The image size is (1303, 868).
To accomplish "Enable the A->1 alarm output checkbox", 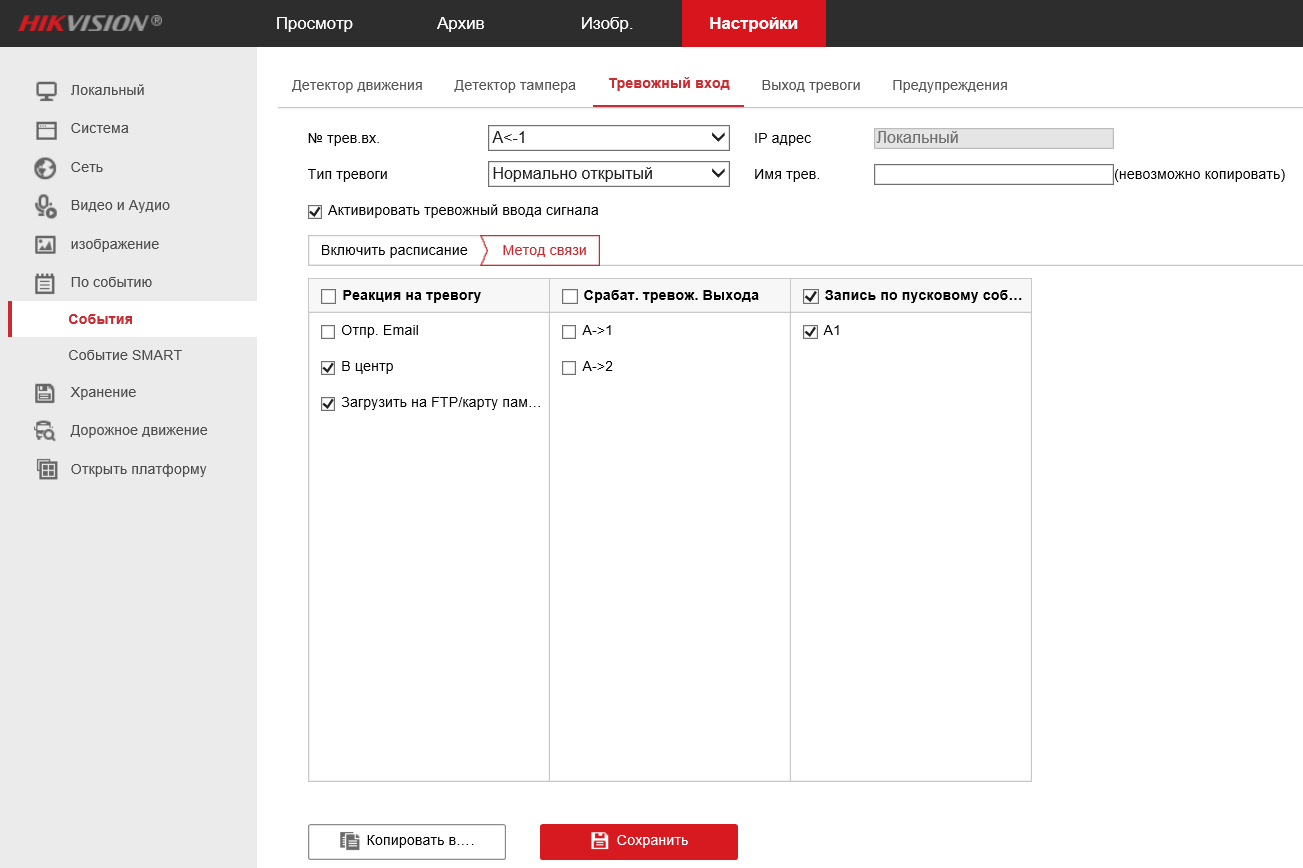I will coord(569,332).
